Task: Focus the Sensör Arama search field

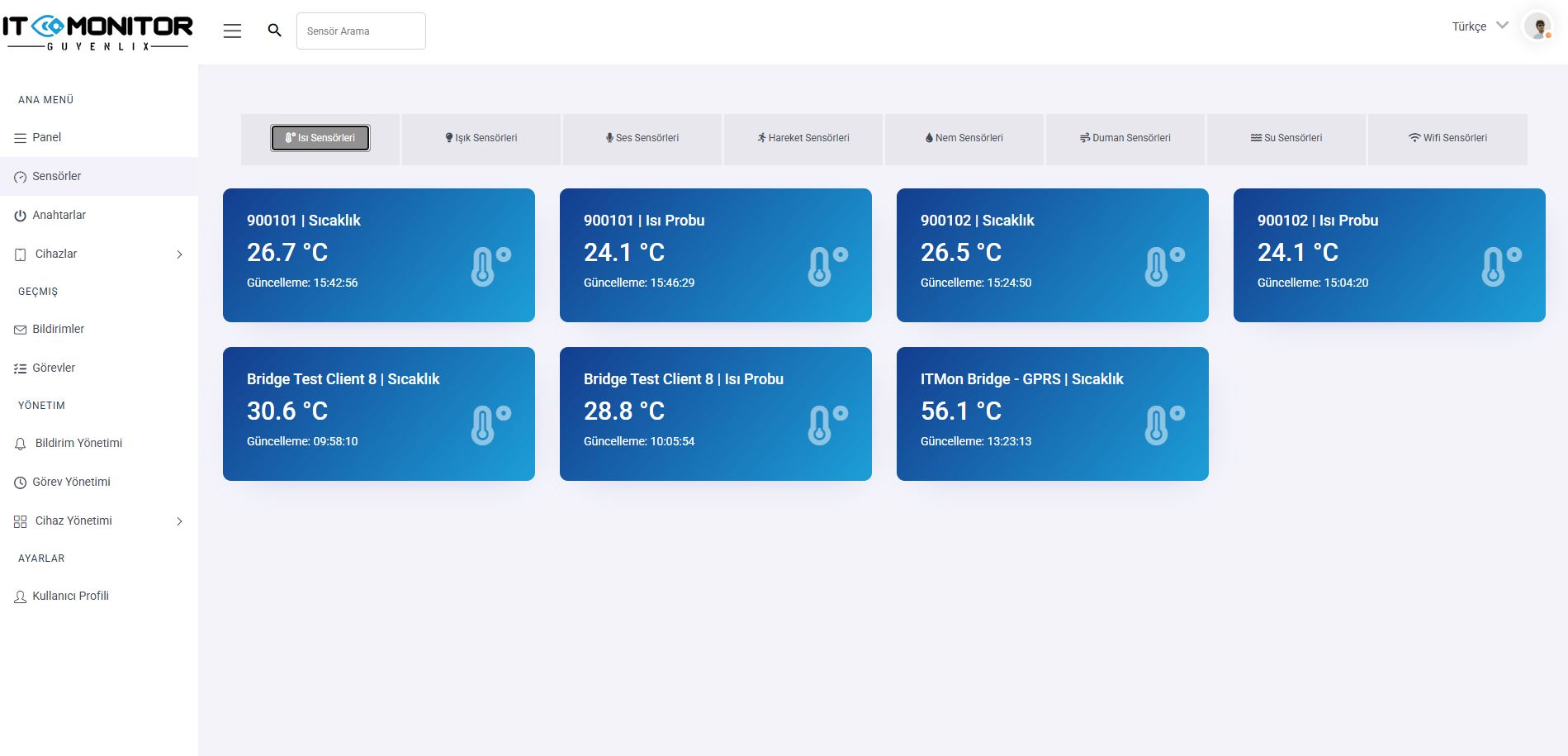Action: (361, 31)
